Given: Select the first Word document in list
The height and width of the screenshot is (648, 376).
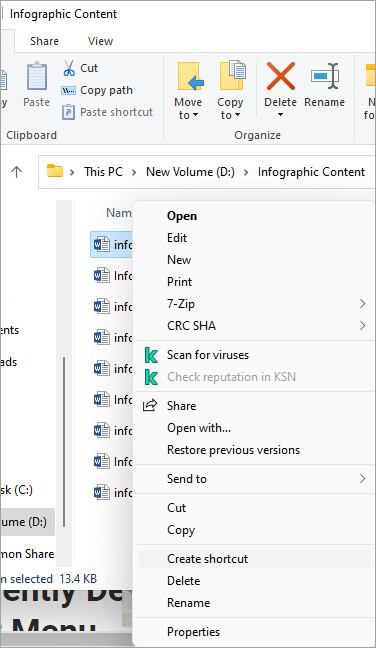Looking at the screenshot, I should (111, 245).
